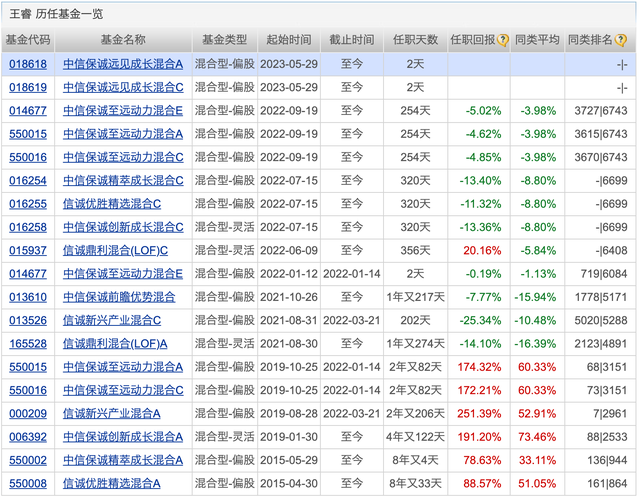Open code 014677 in the 254天 row
The image size is (640, 499).
(x=28, y=111)
